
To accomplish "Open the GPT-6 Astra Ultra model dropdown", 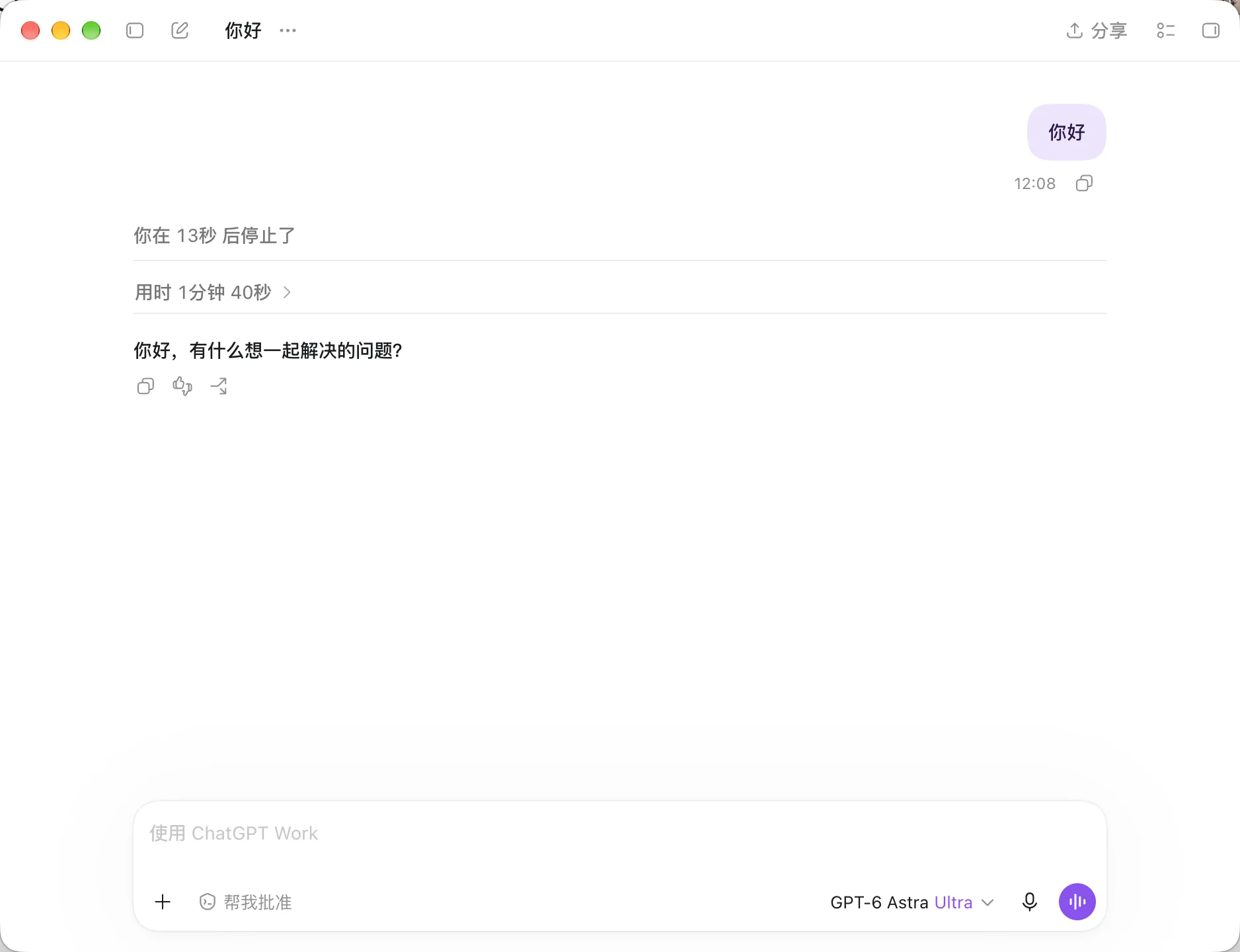I will tap(912, 902).
